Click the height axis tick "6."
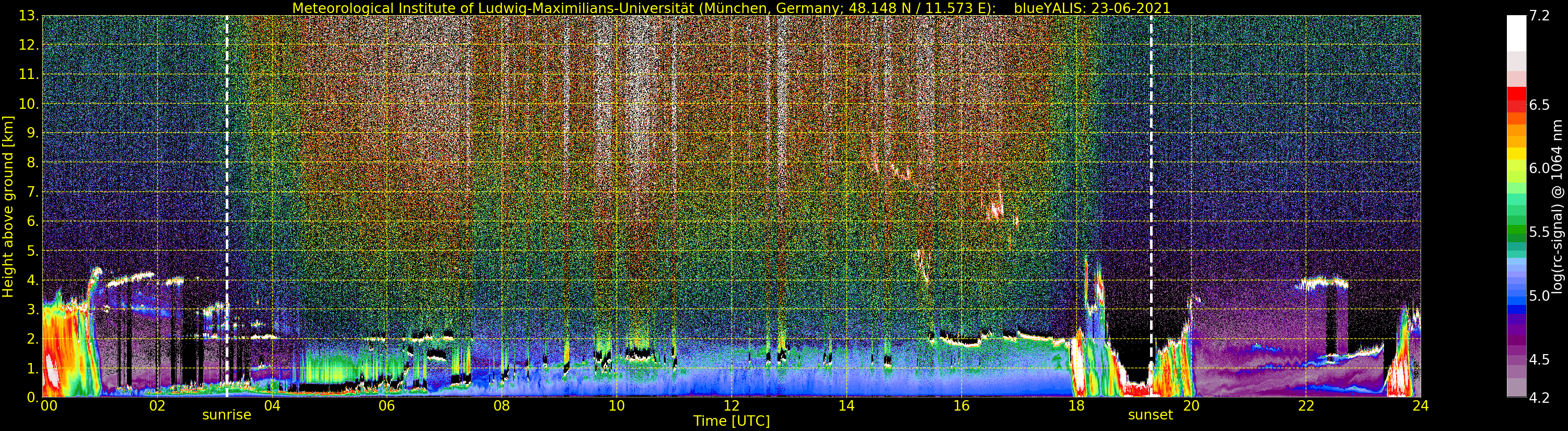 pyautogui.click(x=33, y=221)
